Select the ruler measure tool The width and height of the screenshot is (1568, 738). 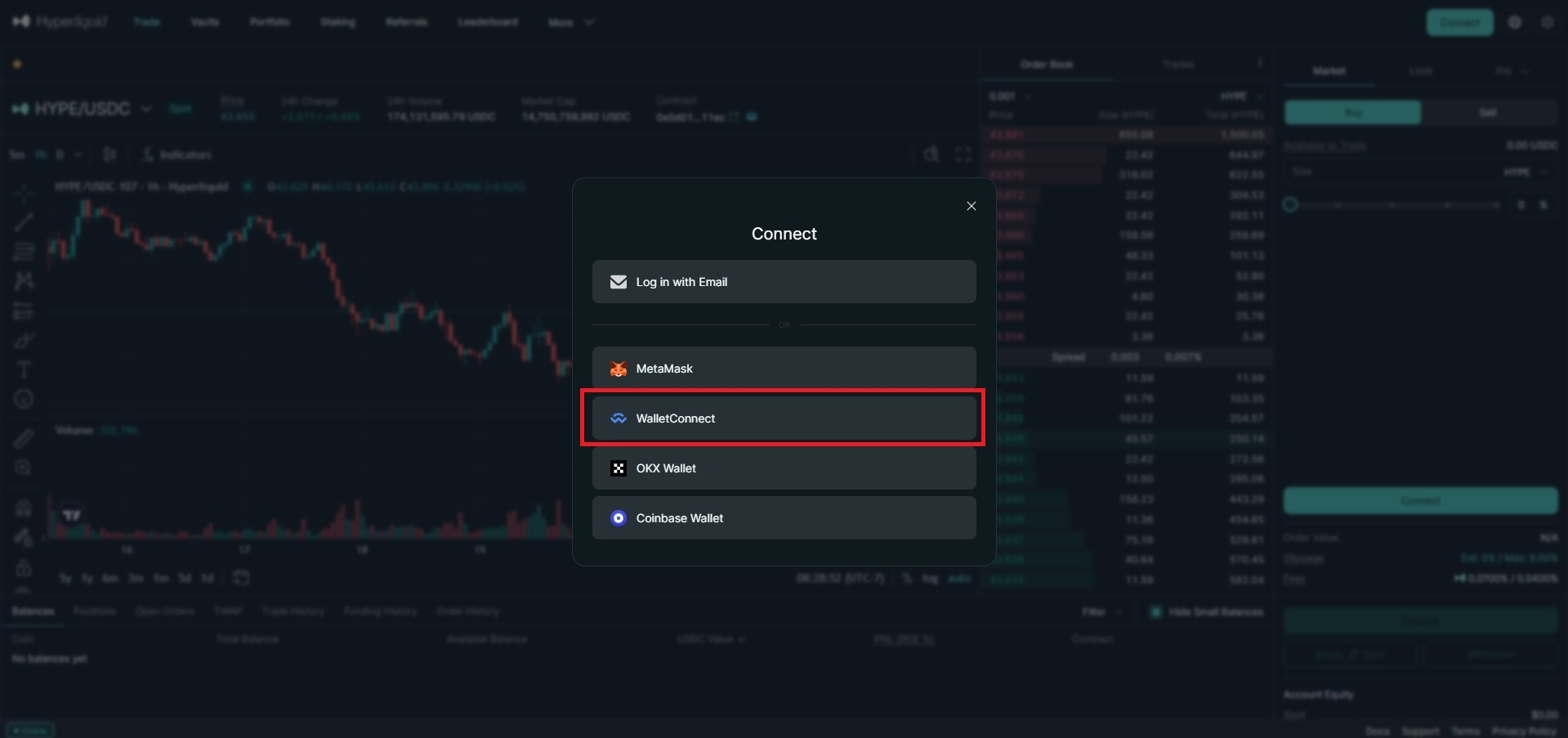[24, 439]
